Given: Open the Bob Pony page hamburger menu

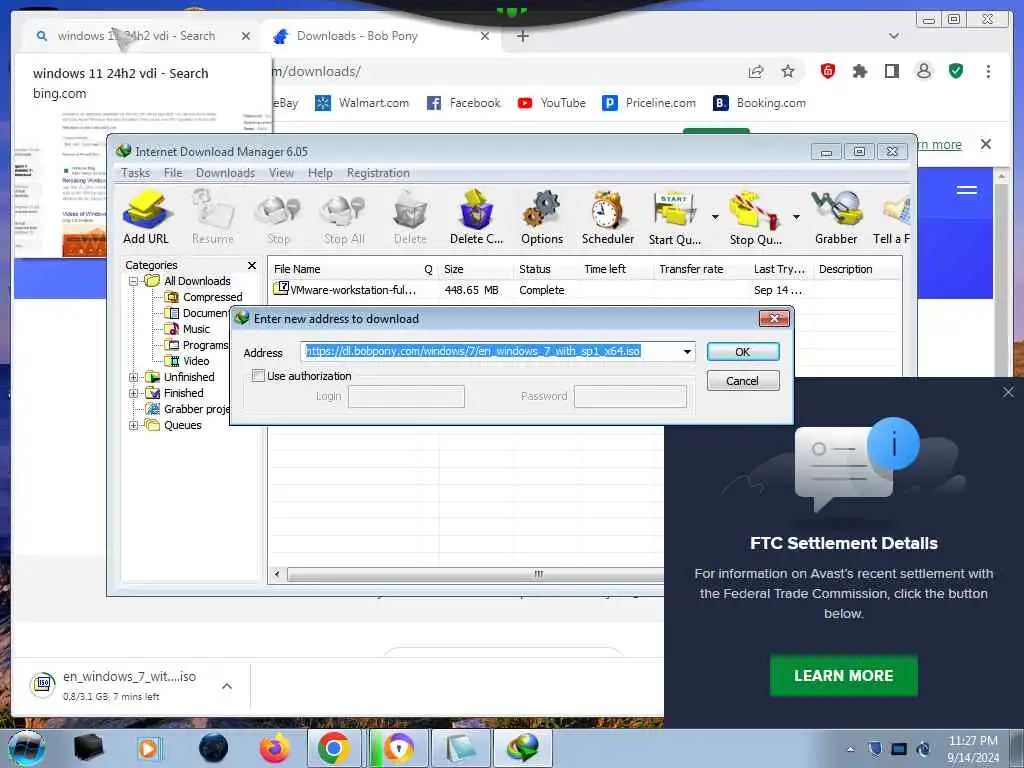Looking at the screenshot, I should 967,190.
